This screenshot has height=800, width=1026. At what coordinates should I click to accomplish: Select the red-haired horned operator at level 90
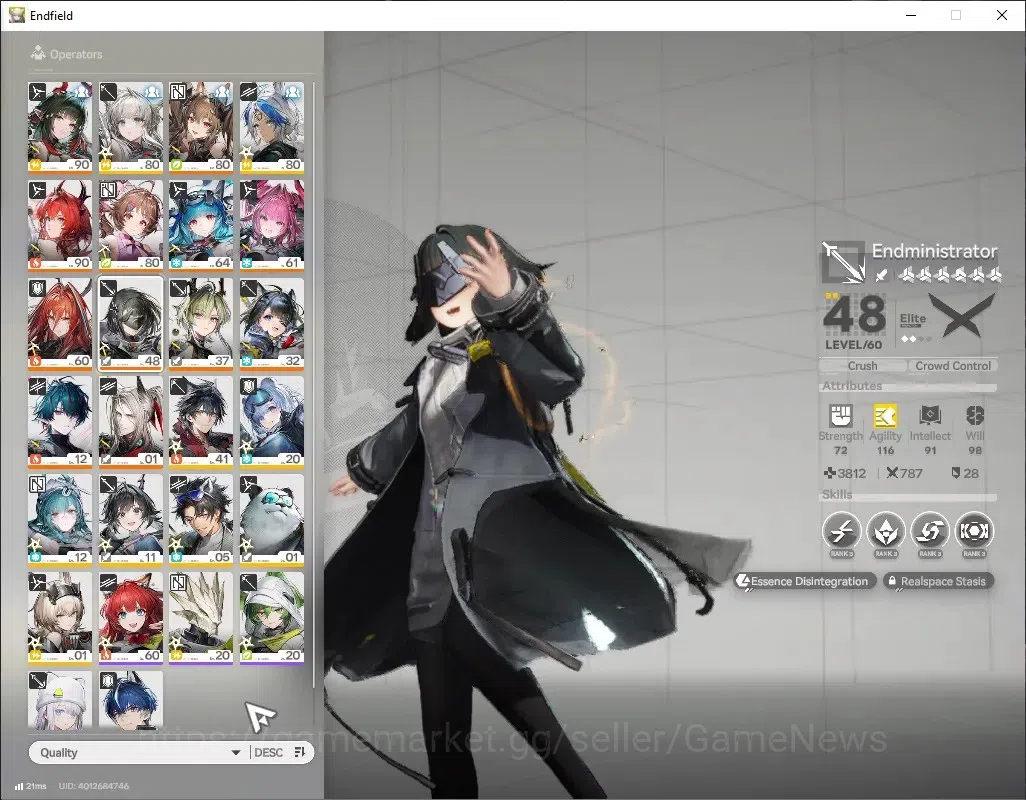(60, 225)
